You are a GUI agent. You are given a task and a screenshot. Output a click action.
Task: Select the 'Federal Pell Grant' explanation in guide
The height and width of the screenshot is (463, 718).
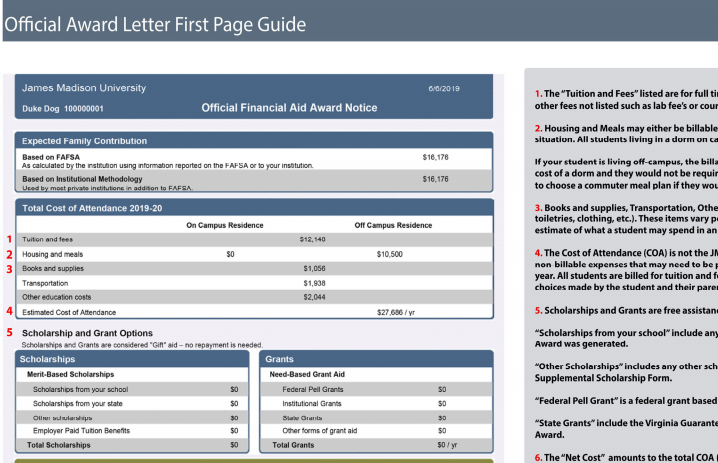coord(626,401)
